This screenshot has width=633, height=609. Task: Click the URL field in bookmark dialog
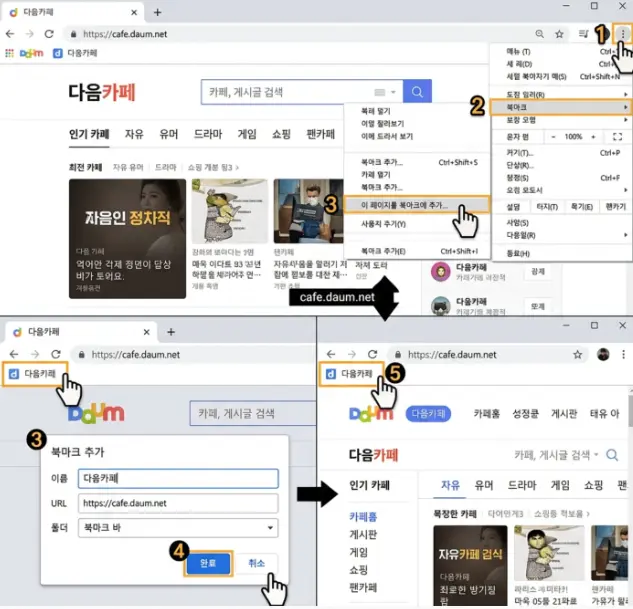click(178, 503)
